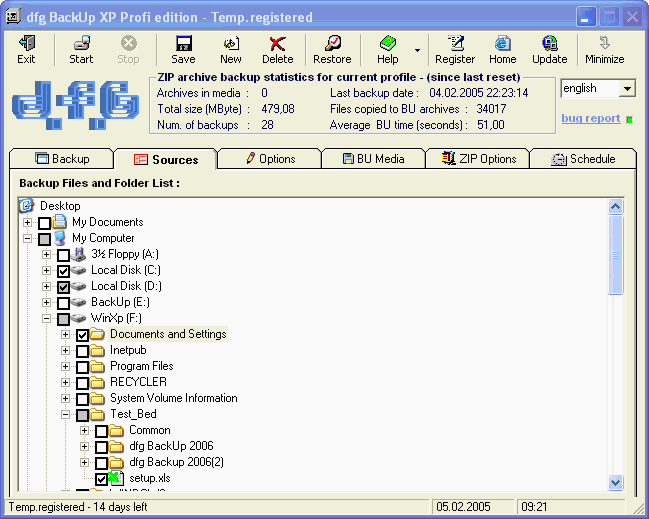Click the 3½ Floppy (A:) drive icon
This screenshot has height=519, width=649.
(x=78, y=254)
